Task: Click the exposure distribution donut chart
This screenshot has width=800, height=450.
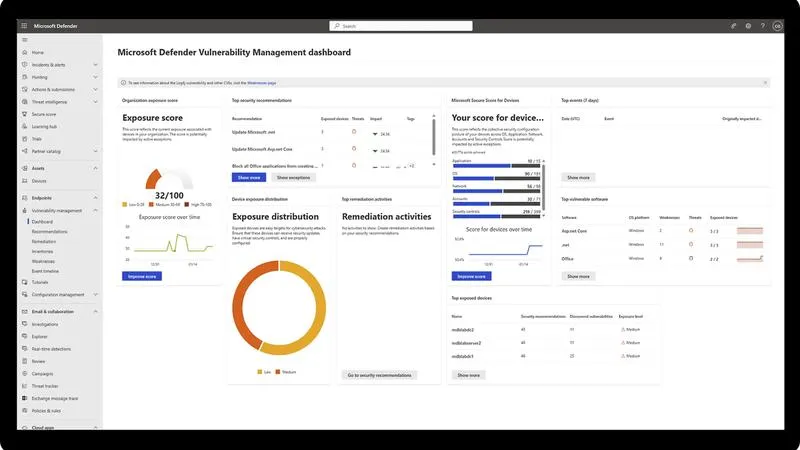Action: [x=279, y=308]
